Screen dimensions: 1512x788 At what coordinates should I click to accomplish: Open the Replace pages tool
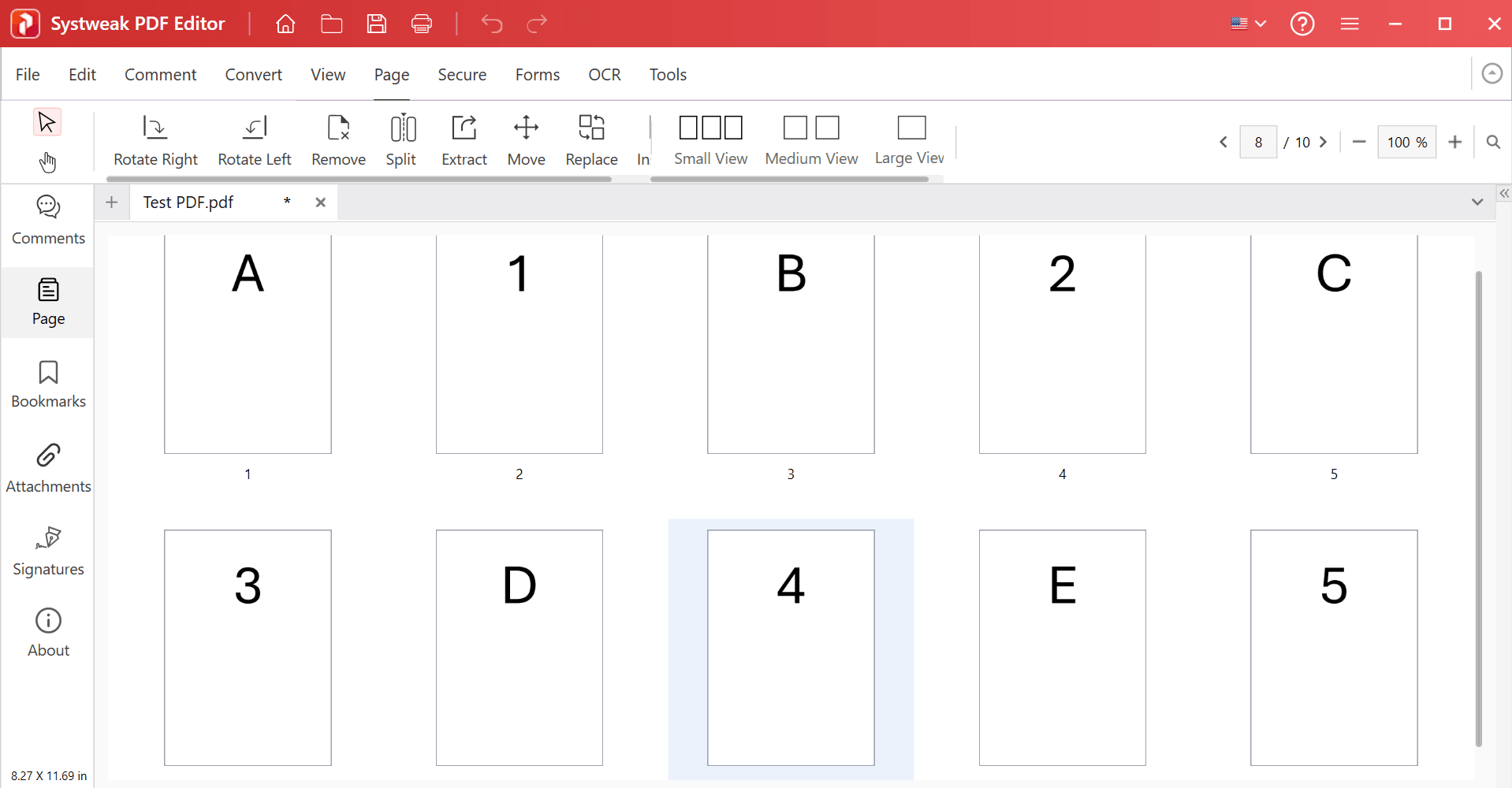point(591,140)
